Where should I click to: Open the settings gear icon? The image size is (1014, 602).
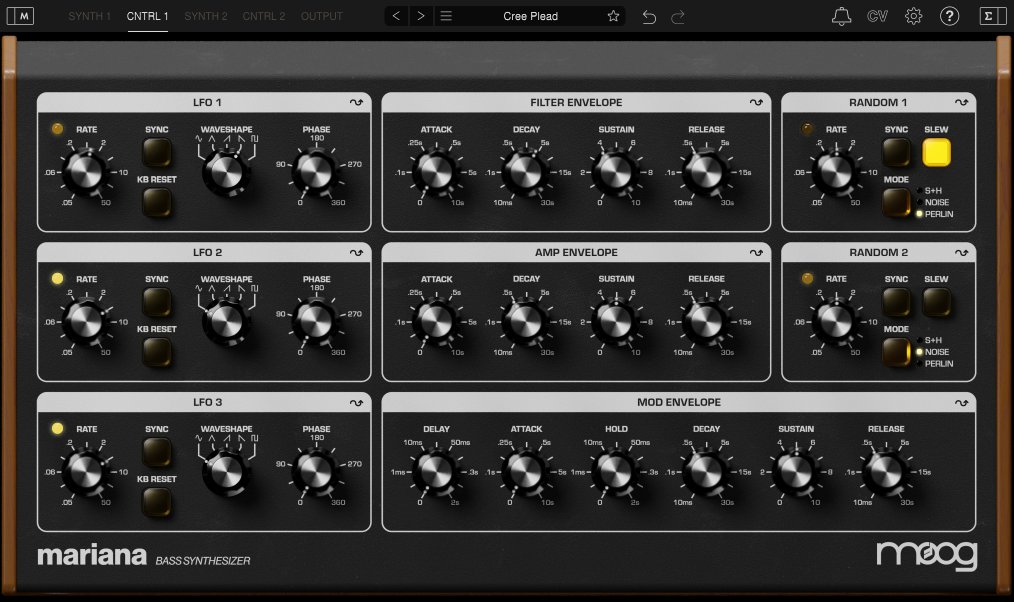point(913,16)
